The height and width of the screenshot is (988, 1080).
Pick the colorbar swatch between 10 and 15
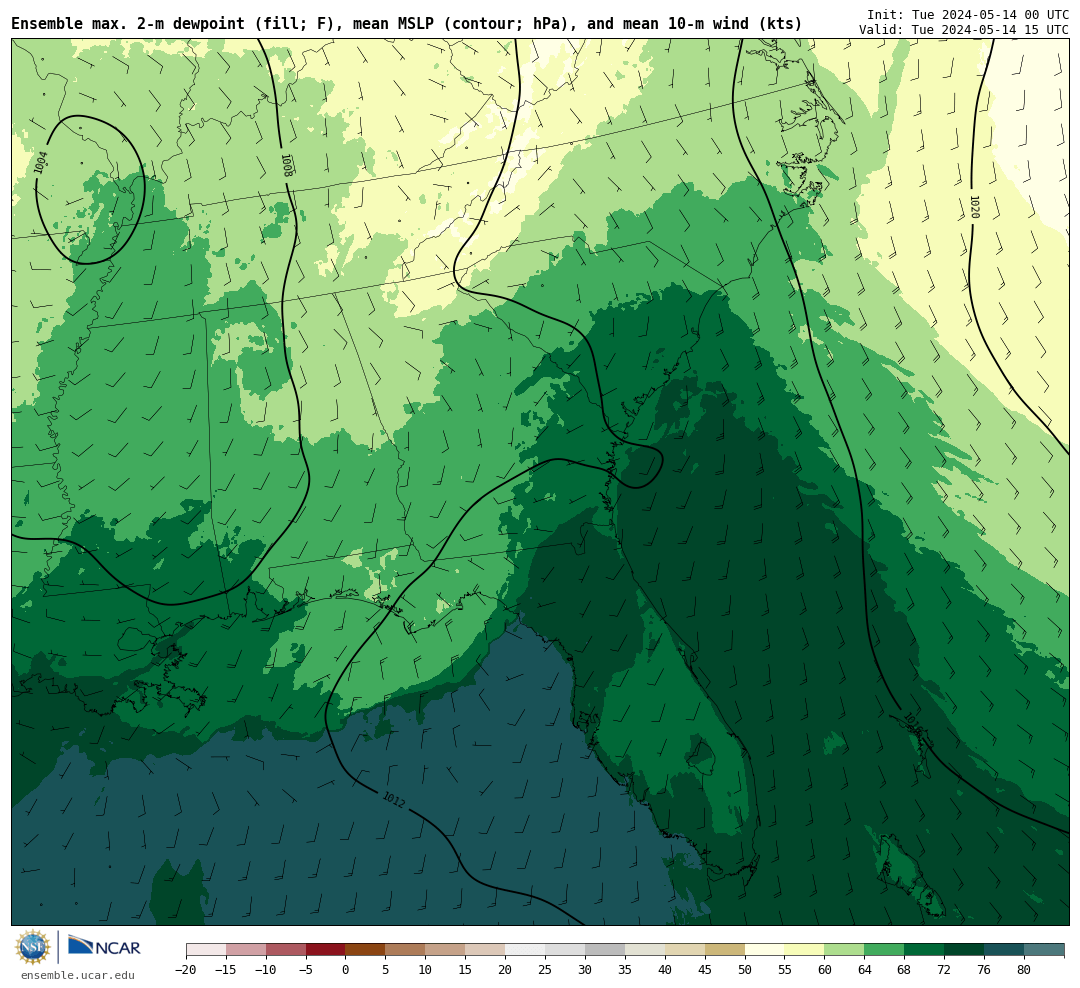446,950
